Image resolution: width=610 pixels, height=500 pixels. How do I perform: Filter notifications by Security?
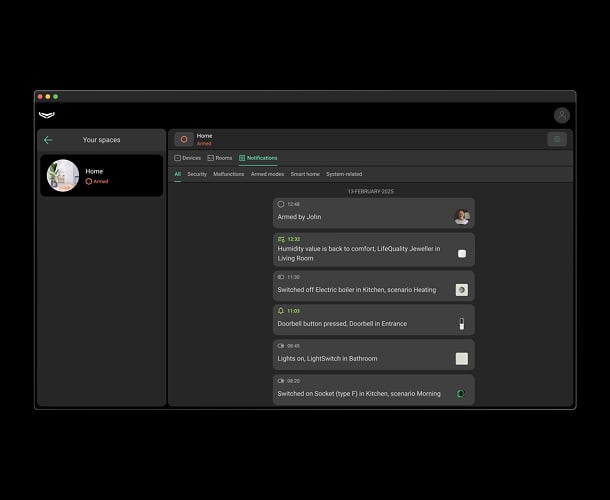[x=197, y=174]
